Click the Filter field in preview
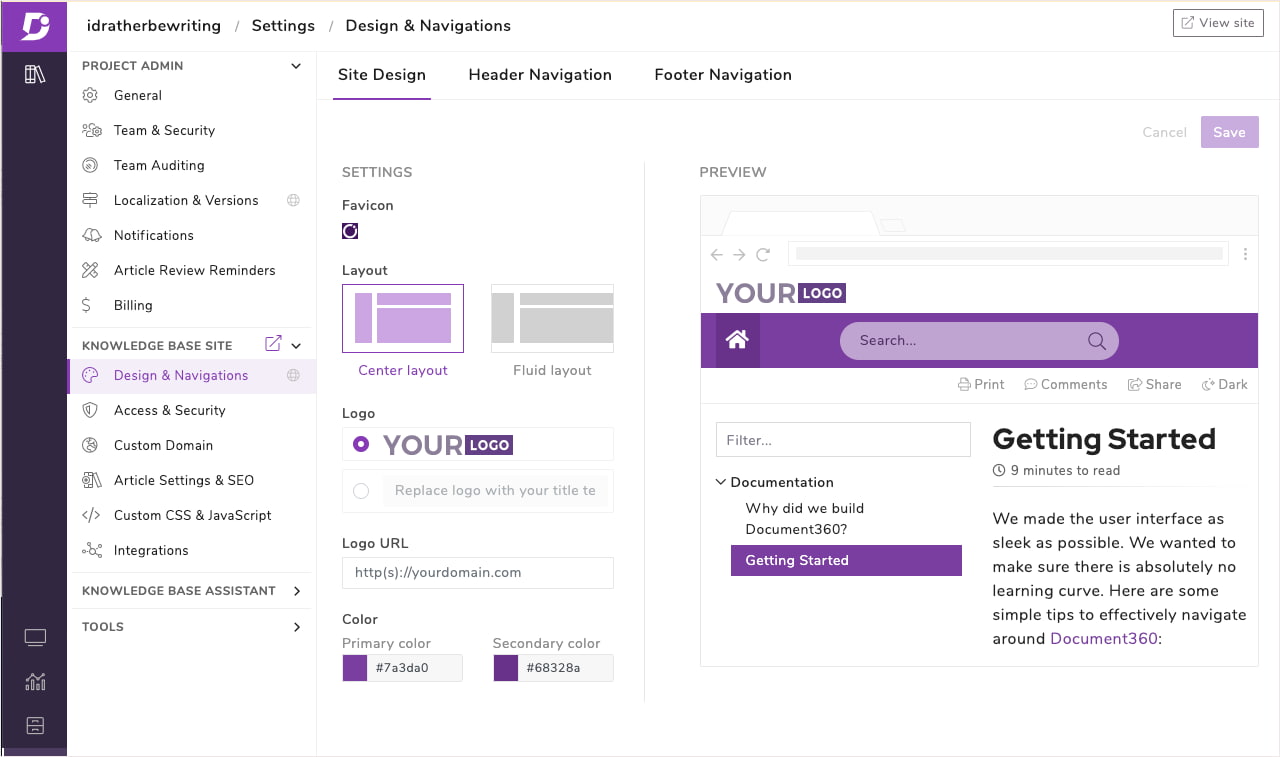The width and height of the screenshot is (1280, 757). click(x=843, y=440)
